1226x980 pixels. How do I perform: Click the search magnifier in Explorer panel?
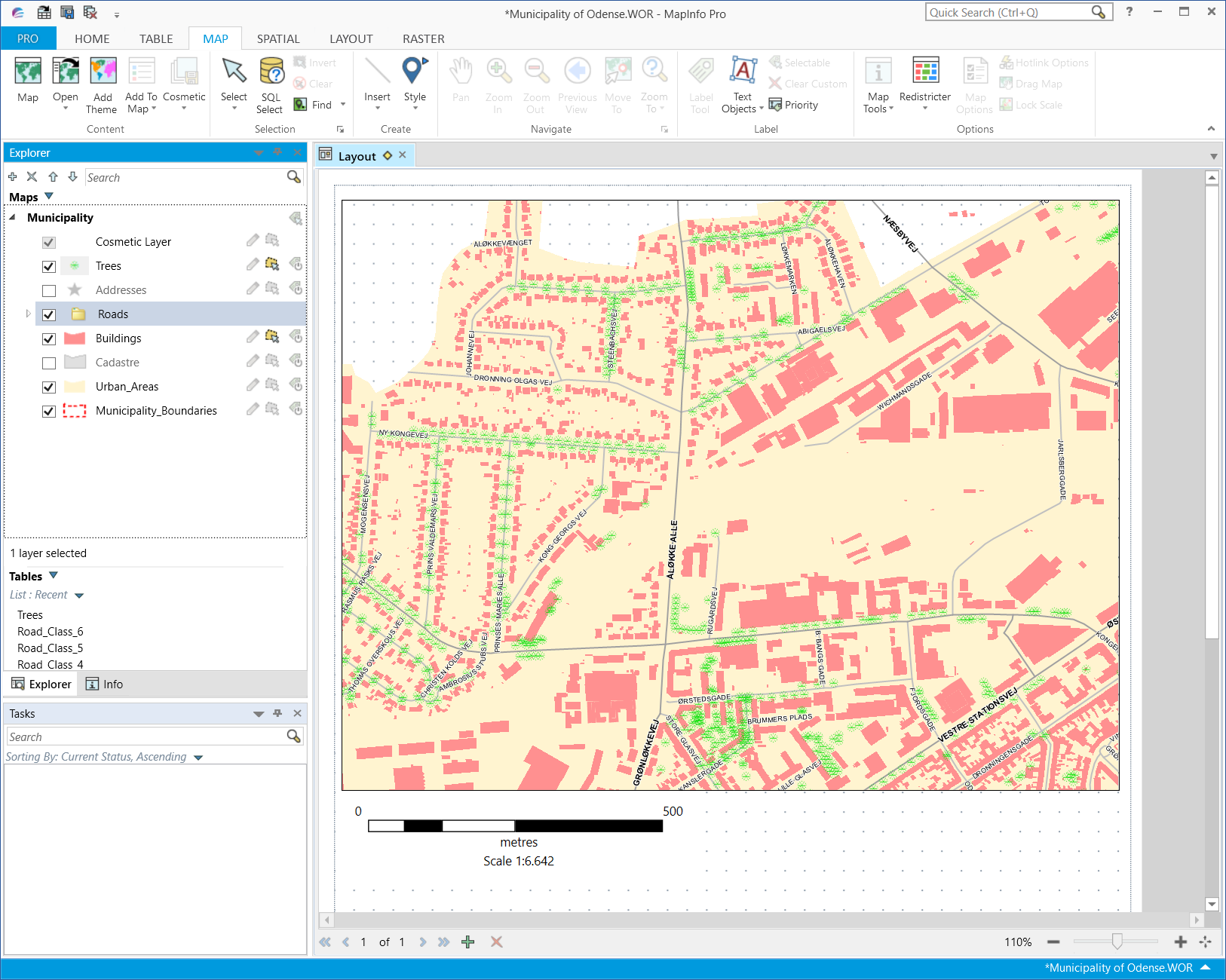coord(293,177)
